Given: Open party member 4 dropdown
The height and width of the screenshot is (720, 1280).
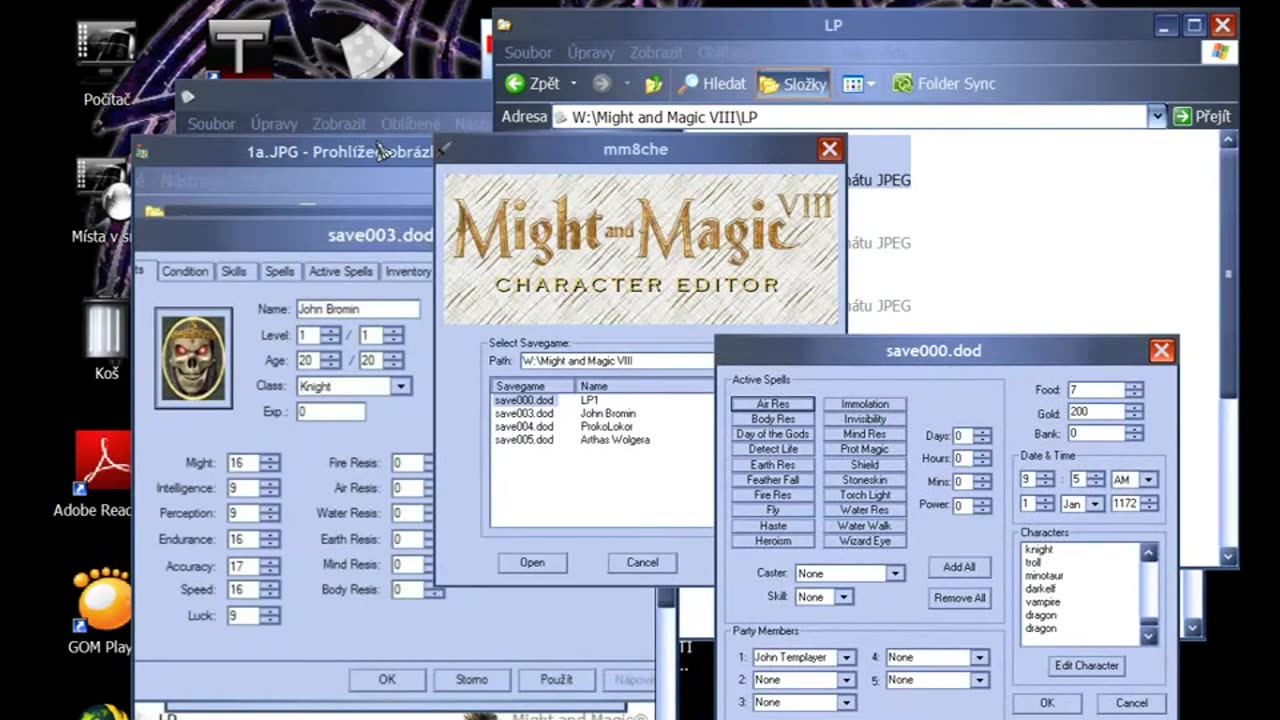Looking at the screenshot, I should click(x=979, y=657).
